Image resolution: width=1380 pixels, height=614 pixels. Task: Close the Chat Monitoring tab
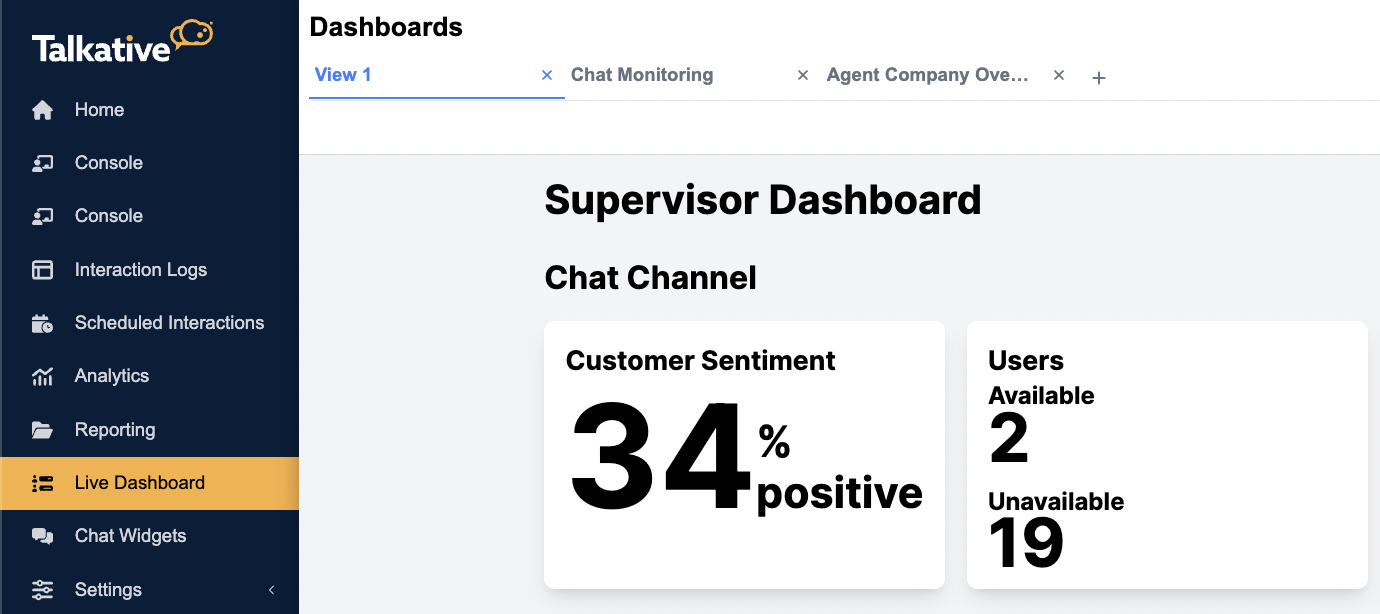802,75
